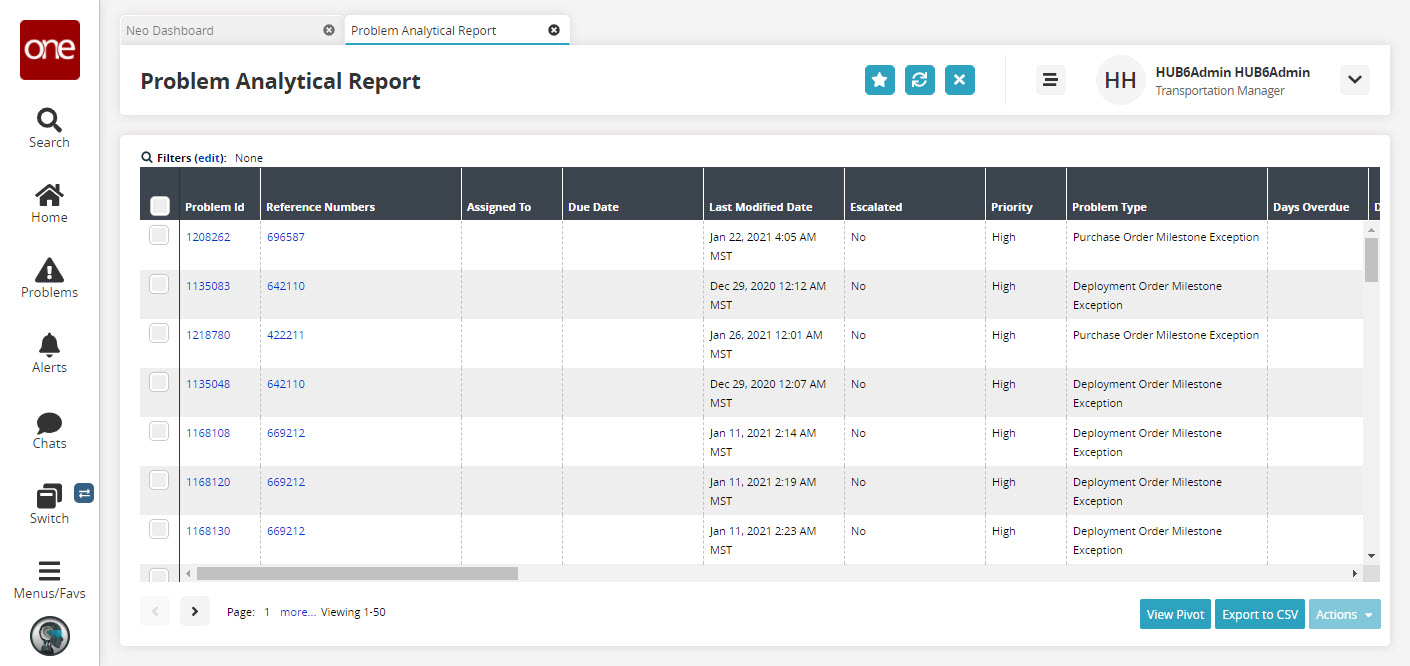Add report to favorites with star icon
Viewport: 1410px width, 666px height.
click(880, 80)
